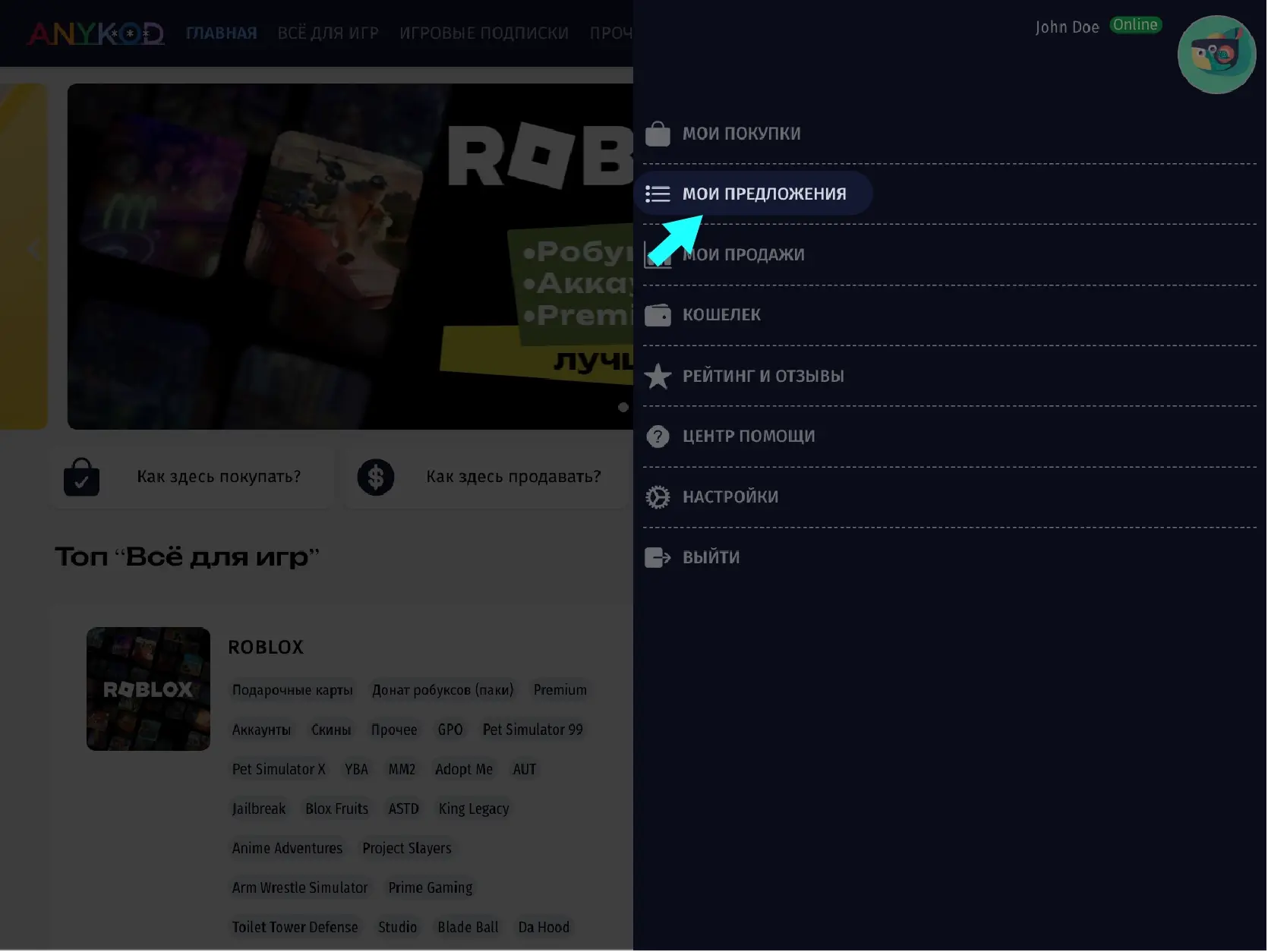Click the question mark icon for Центр помощи

pos(658,437)
